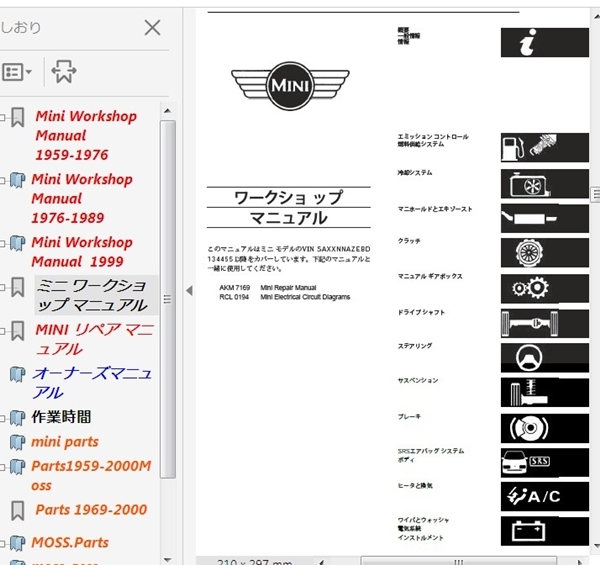
Task: Click the steering wheel section icon
Action: click(545, 358)
